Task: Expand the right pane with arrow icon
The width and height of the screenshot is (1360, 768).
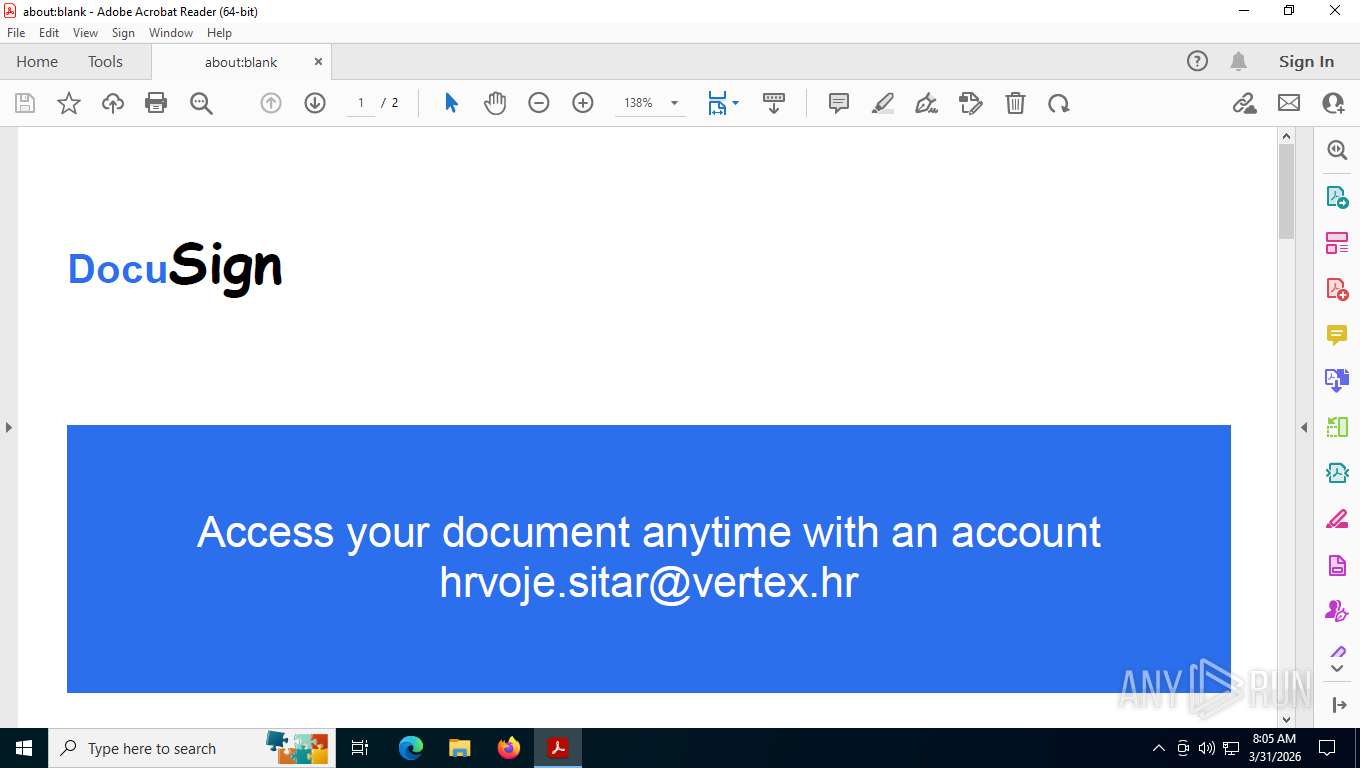Action: point(1340,705)
